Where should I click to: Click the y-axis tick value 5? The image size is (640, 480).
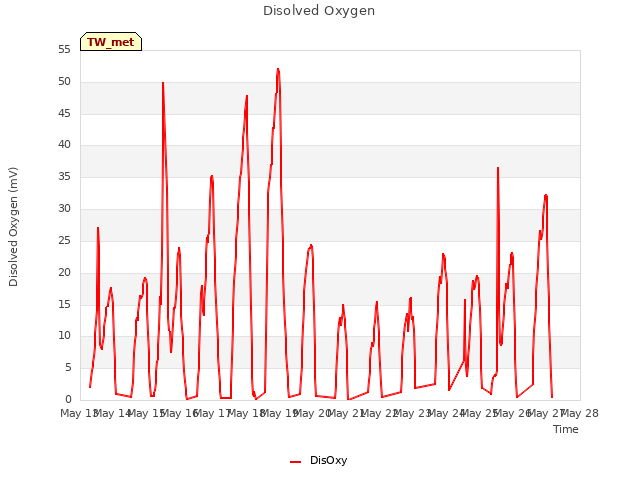pos(68,368)
